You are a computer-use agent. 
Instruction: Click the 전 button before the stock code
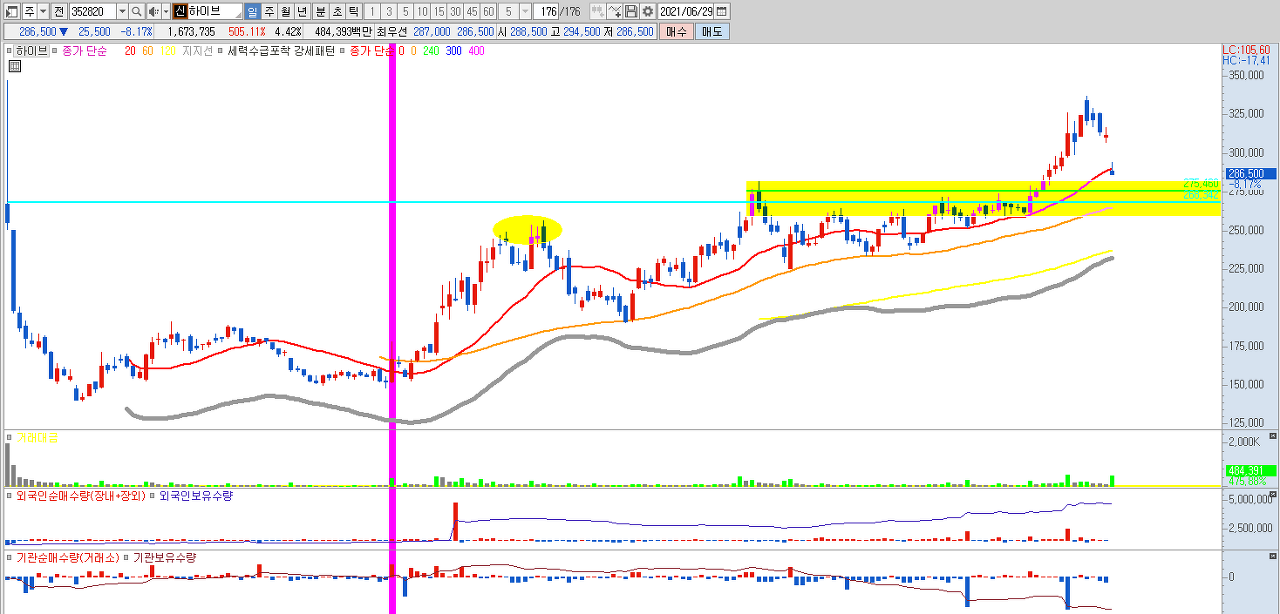pyautogui.click(x=58, y=11)
